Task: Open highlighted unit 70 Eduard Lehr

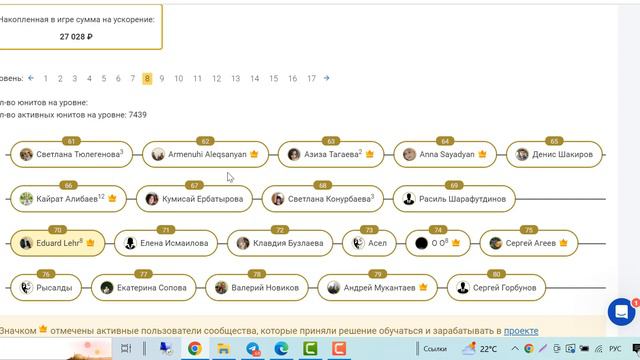Action: pos(58,243)
